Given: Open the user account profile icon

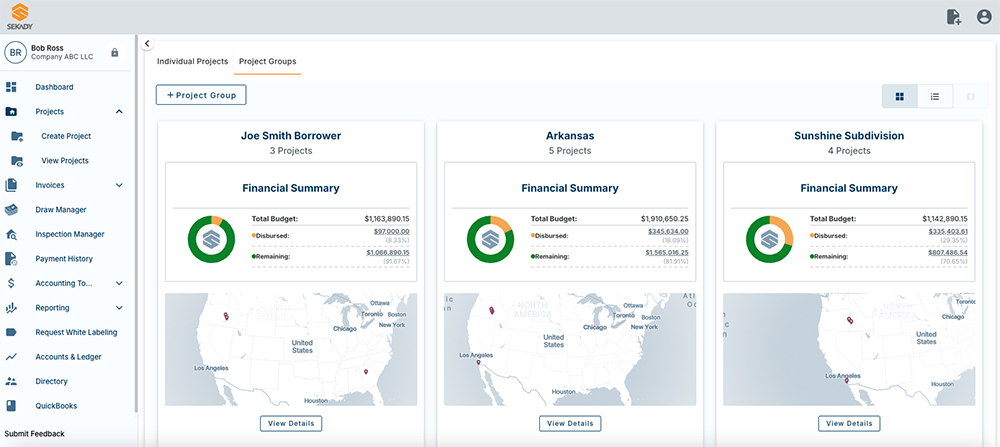Looking at the screenshot, I should 984,17.
